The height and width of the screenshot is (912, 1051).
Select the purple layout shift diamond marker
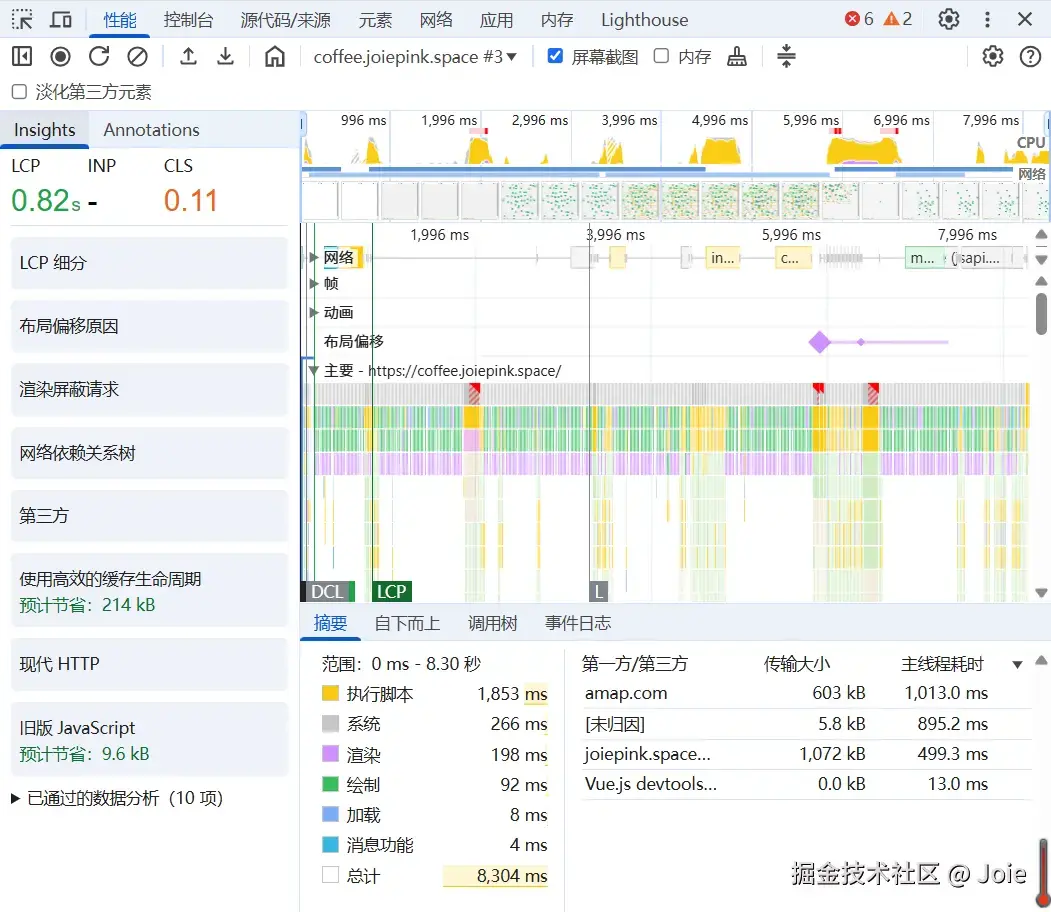tap(819, 342)
